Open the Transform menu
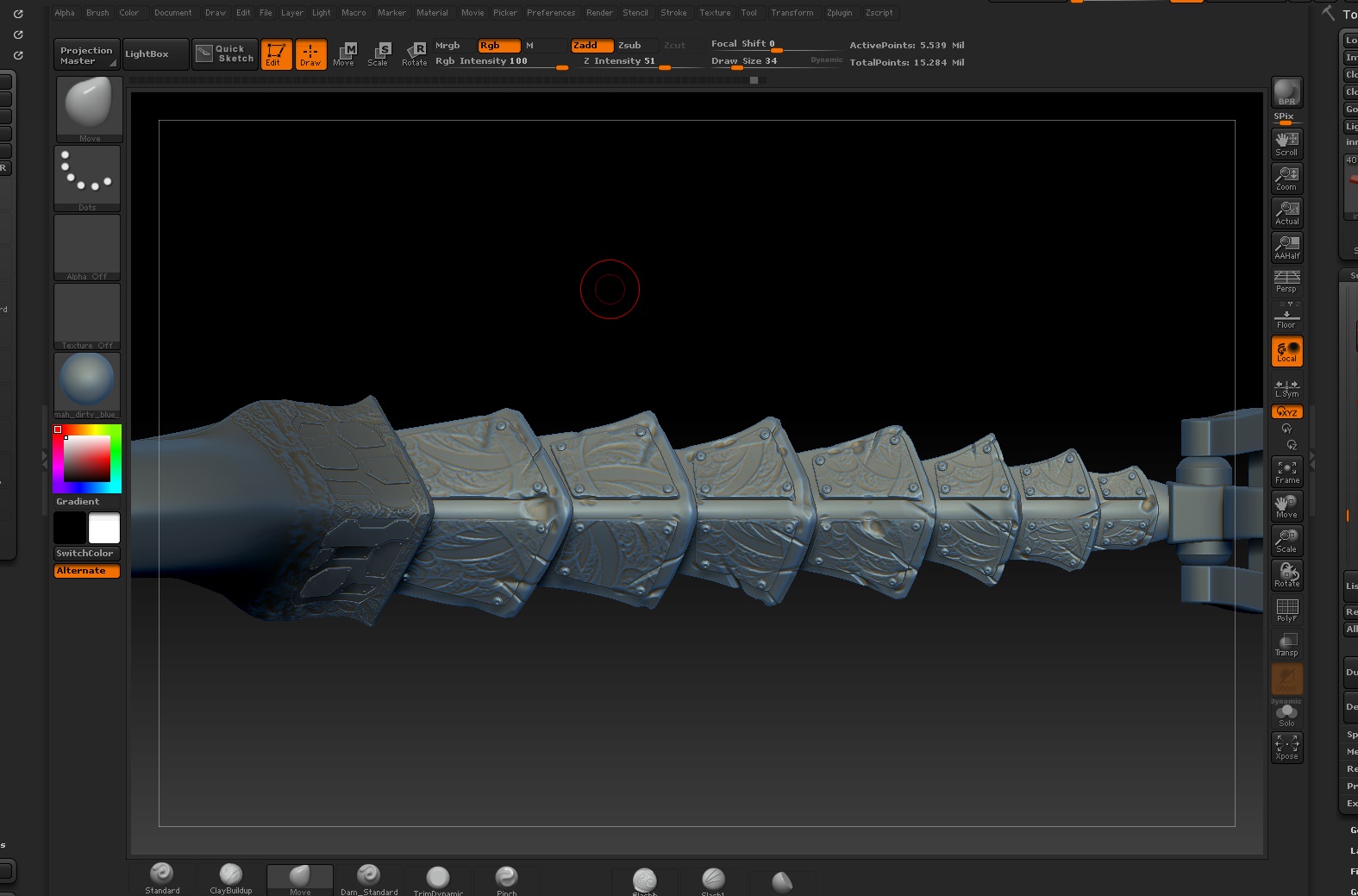Screen dimensions: 1358x896 [792, 13]
